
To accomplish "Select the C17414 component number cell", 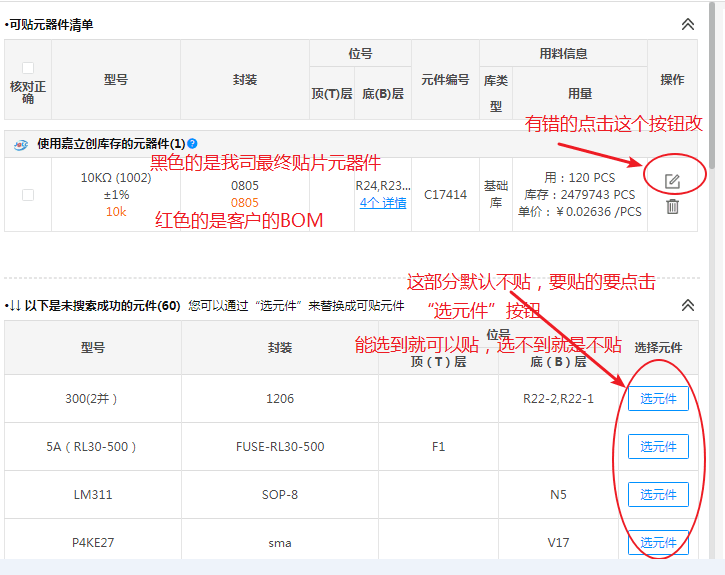I will (x=445, y=195).
